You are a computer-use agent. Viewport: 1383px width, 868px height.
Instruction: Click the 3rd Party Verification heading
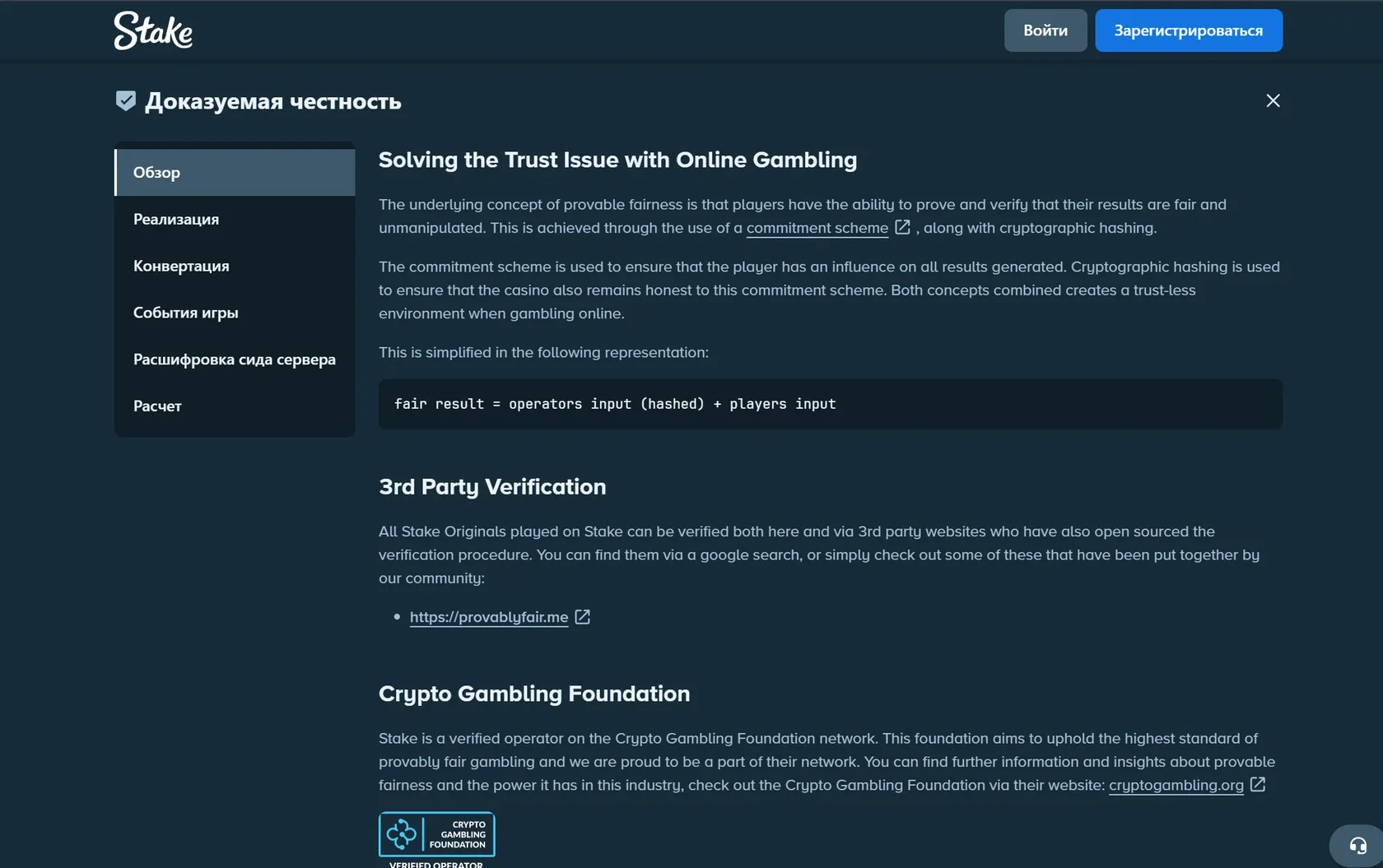pyautogui.click(x=492, y=487)
